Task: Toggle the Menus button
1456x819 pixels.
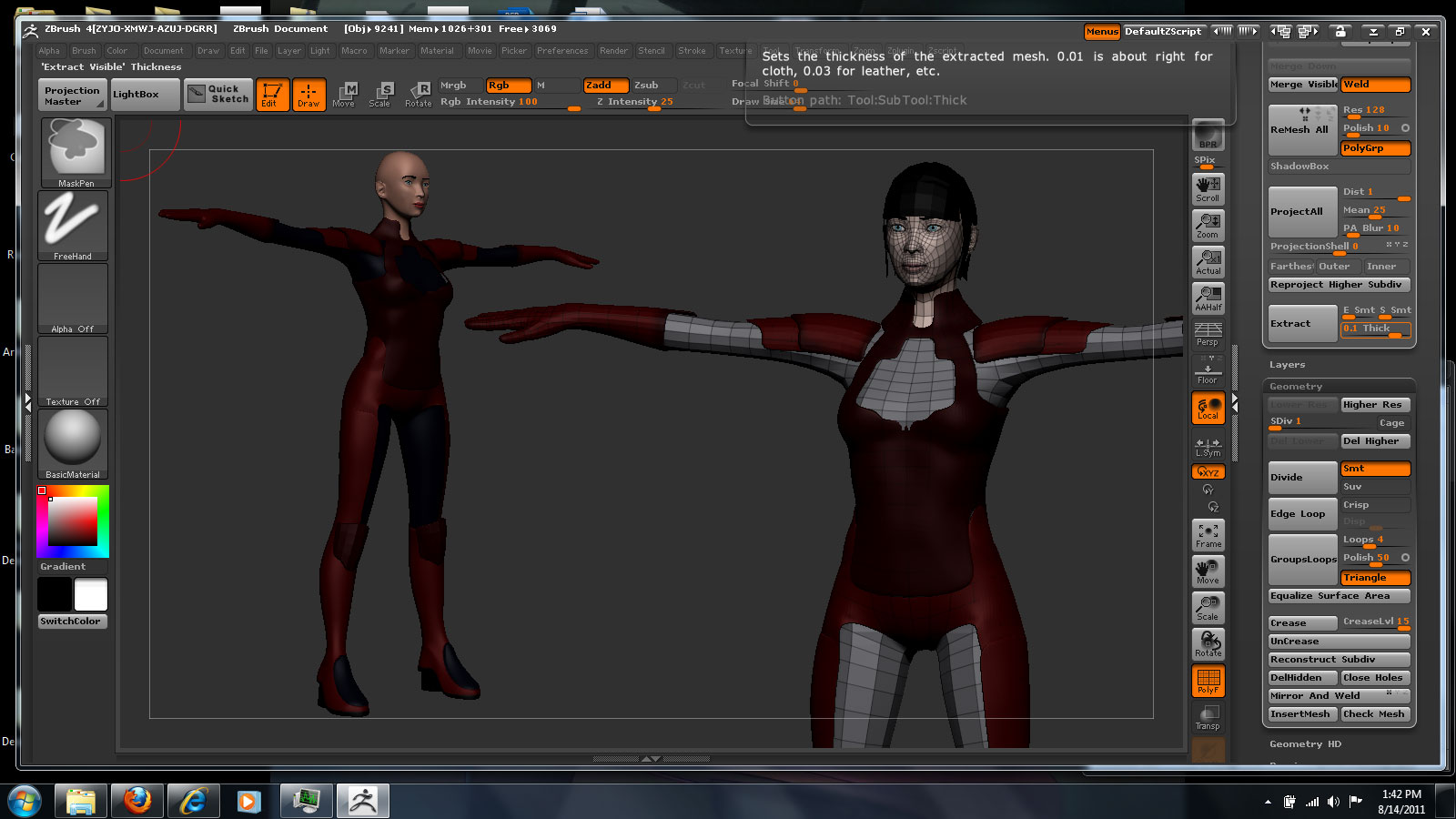Action: pyautogui.click(x=1102, y=31)
